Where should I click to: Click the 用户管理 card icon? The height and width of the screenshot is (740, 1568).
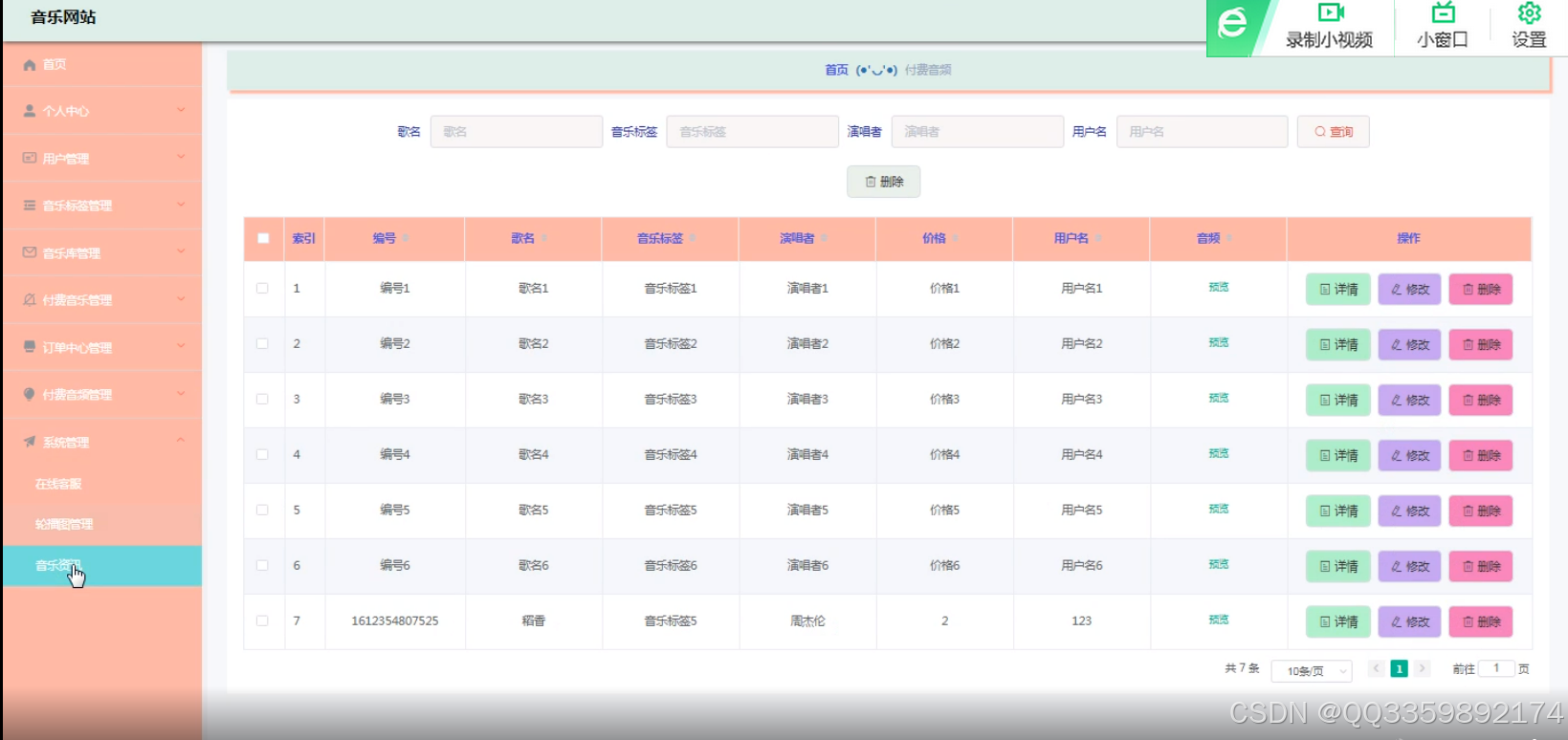(x=30, y=158)
